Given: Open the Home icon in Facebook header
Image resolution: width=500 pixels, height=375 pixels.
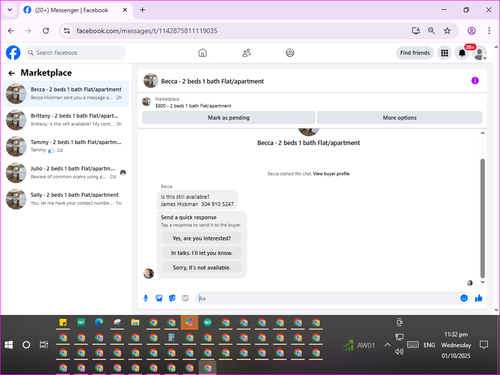Looking at the screenshot, I should coord(202,53).
